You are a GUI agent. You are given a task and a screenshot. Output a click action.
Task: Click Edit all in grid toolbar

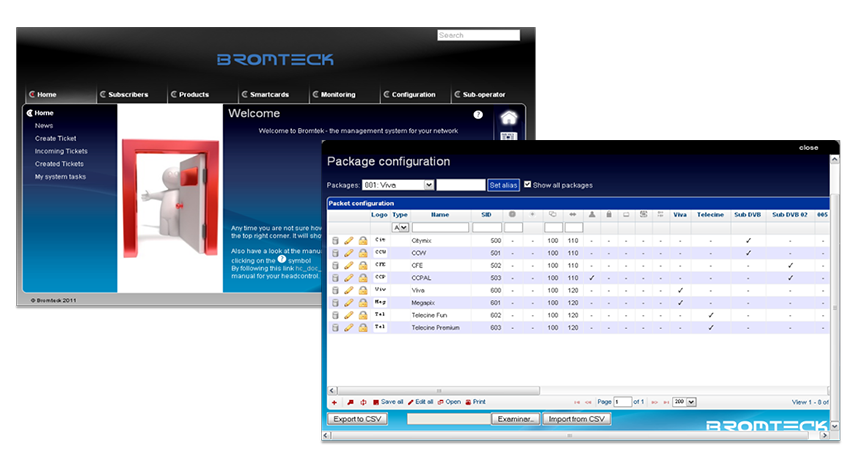[420, 402]
